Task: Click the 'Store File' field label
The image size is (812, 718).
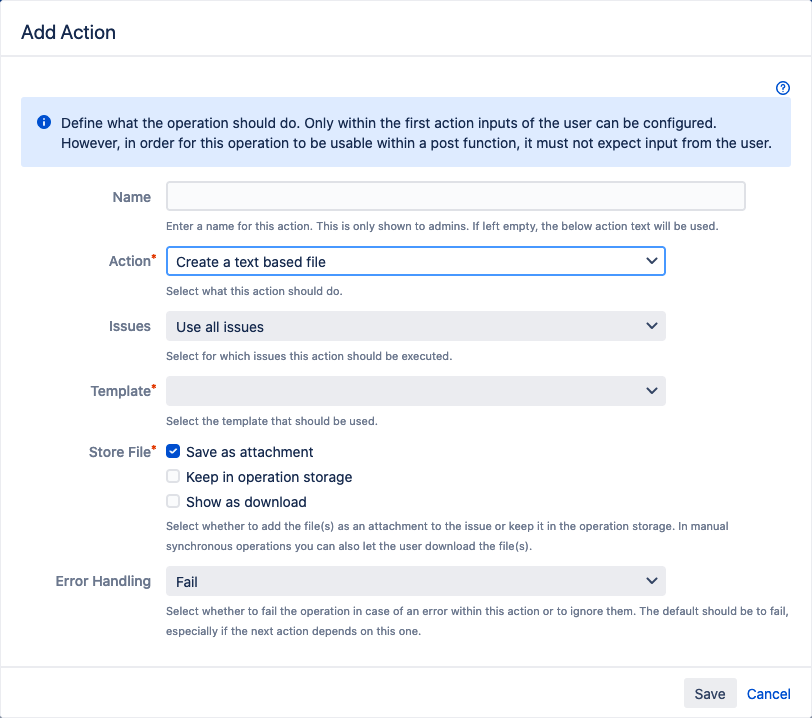Action: pos(119,452)
